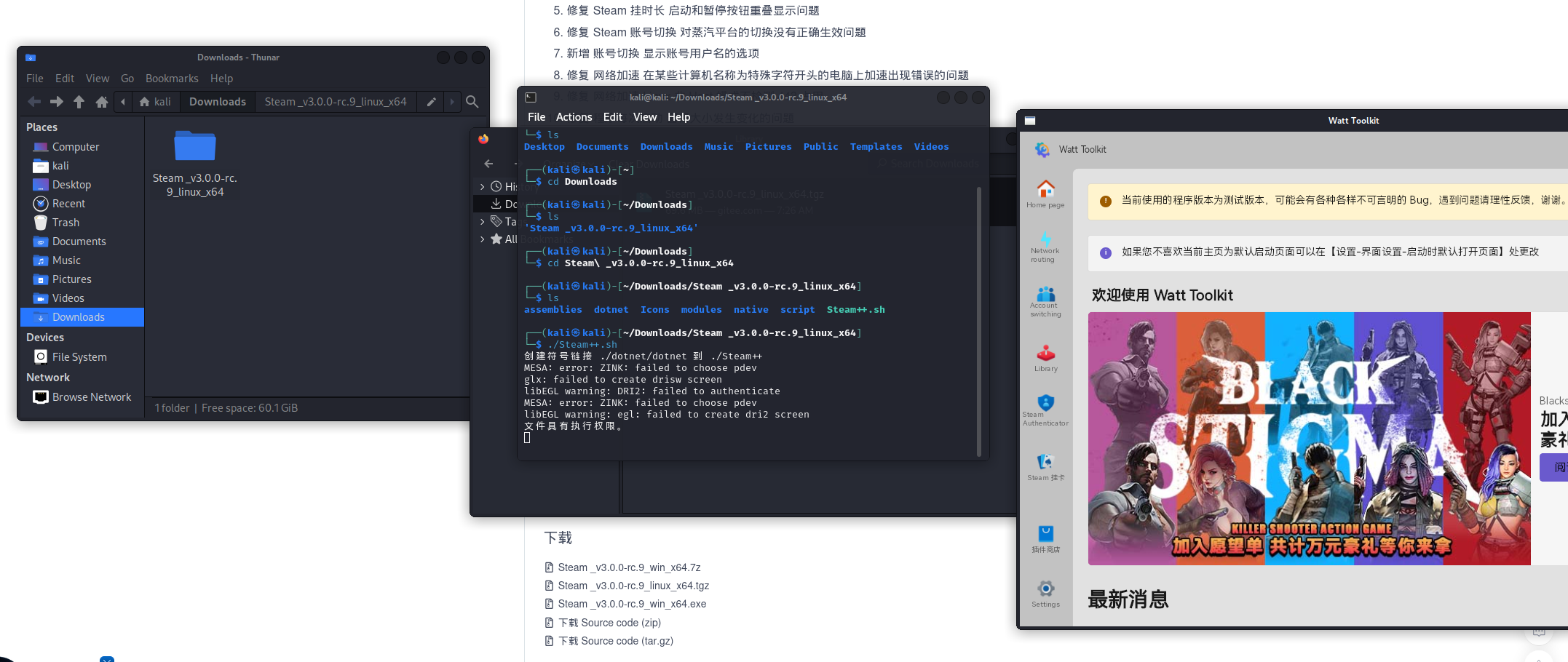
Task: Select kali home in Thunar Places sidebar
Action: (x=82, y=166)
